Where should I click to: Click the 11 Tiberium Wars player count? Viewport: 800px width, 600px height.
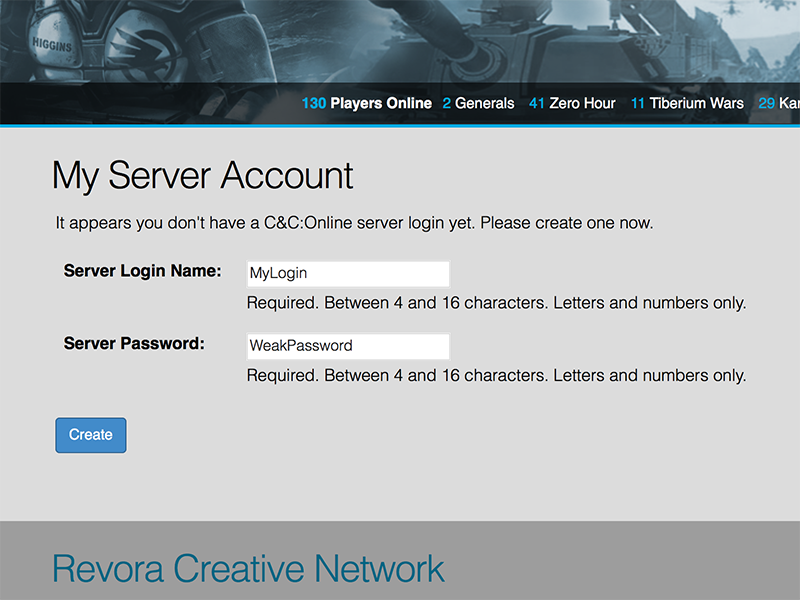(x=638, y=103)
